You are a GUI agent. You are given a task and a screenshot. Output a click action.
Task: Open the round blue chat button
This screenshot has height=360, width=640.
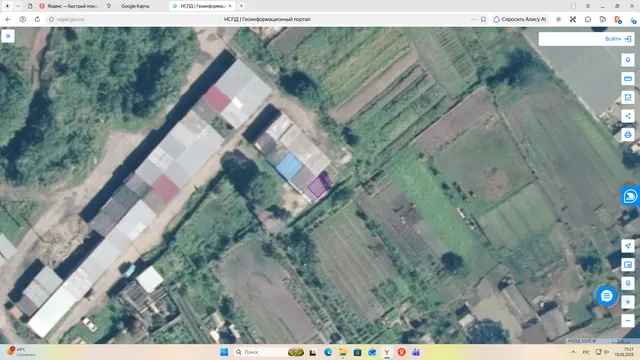(x=607, y=296)
